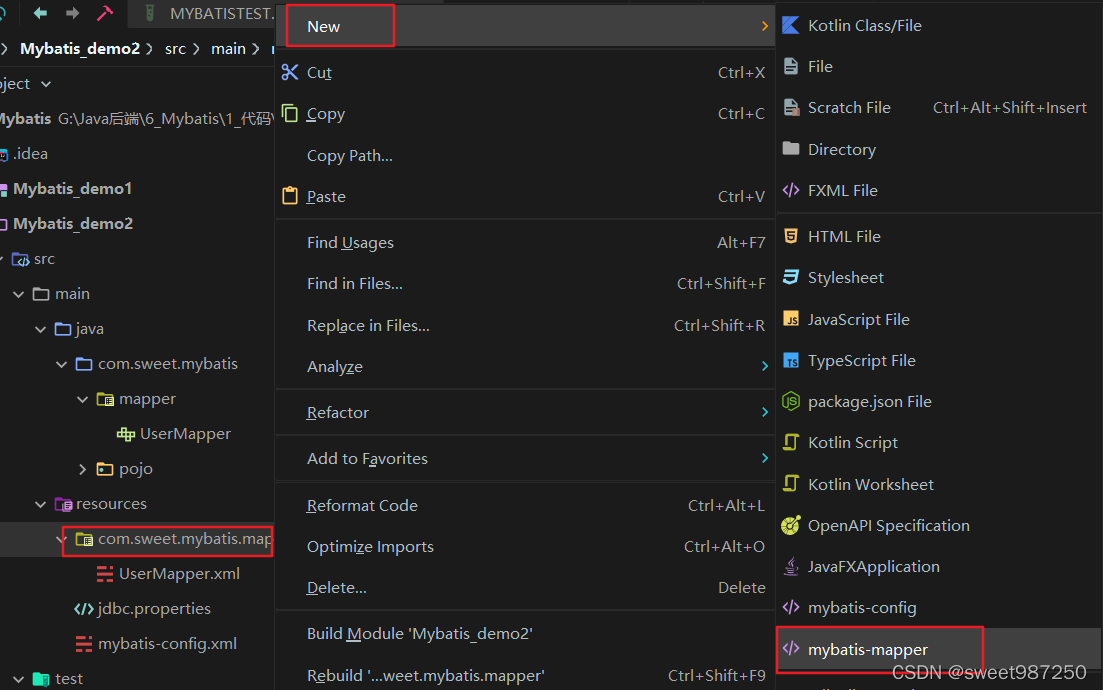Choose Reformat Code entry
The width and height of the screenshot is (1103, 690).
point(525,505)
